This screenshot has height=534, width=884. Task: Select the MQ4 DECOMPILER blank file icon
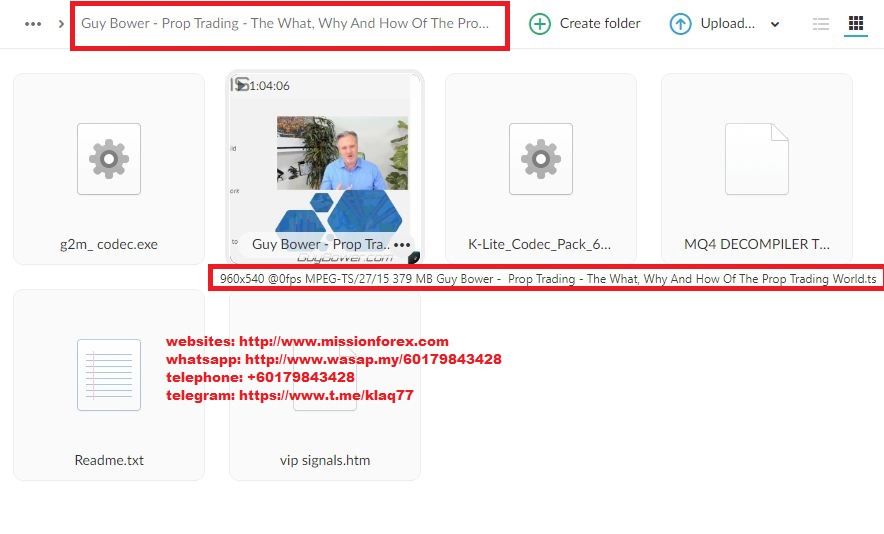(756, 158)
